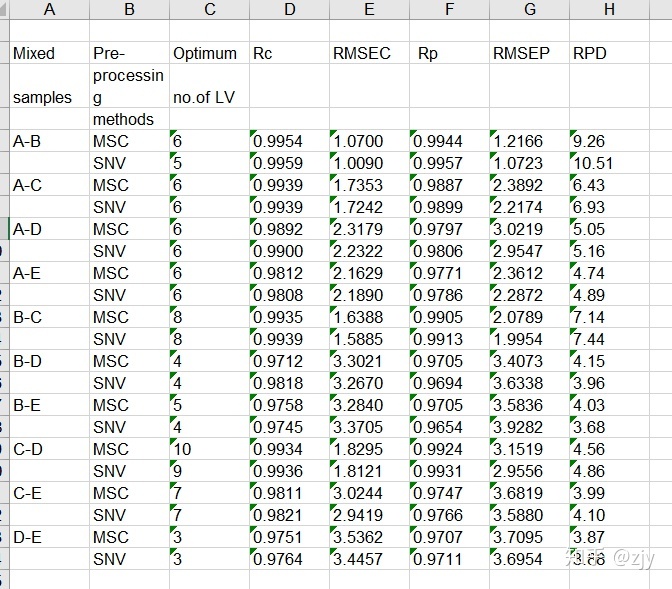
Task: Click Rc value 0.9935
Action: 290,317
